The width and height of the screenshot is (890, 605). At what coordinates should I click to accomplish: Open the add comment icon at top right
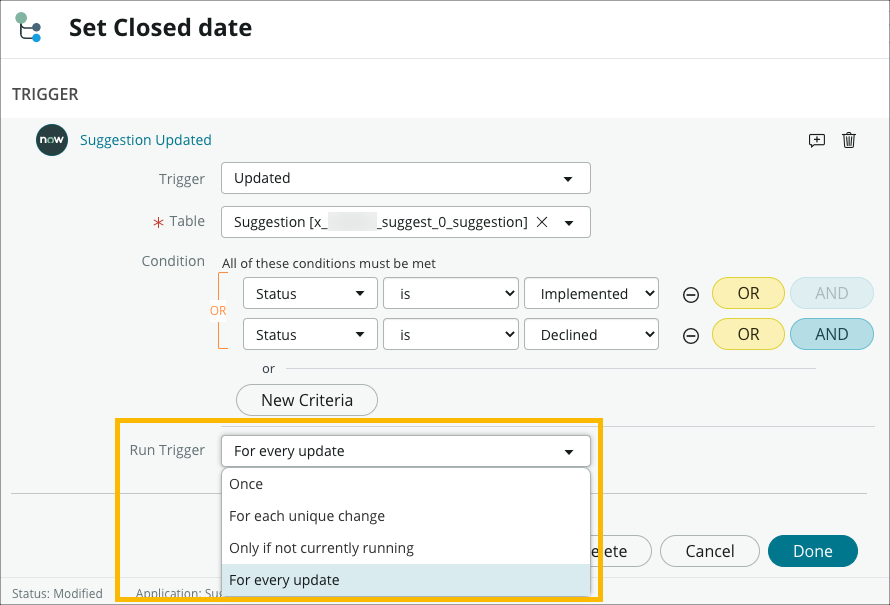tap(817, 141)
